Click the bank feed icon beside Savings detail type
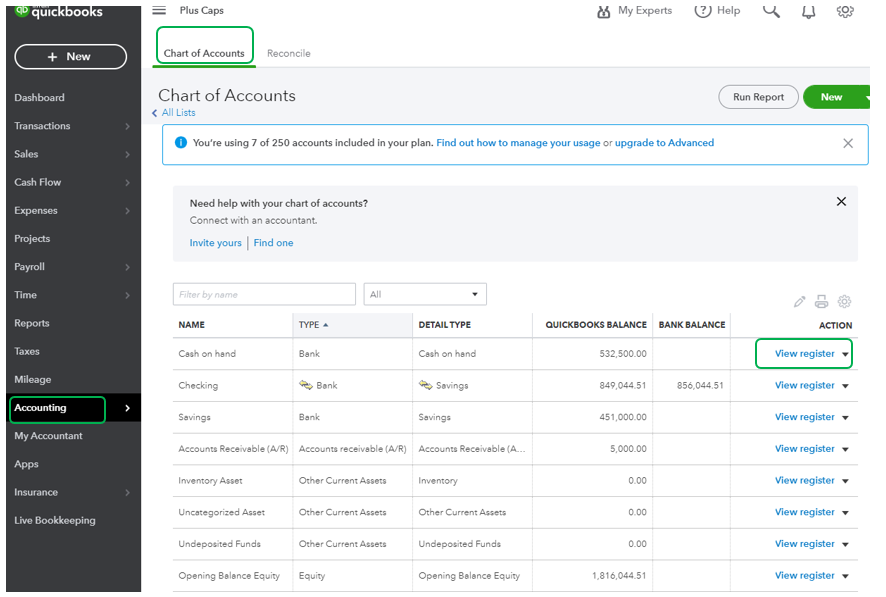Image resolution: width=886 pixels, height=597 pixels. 425,385
